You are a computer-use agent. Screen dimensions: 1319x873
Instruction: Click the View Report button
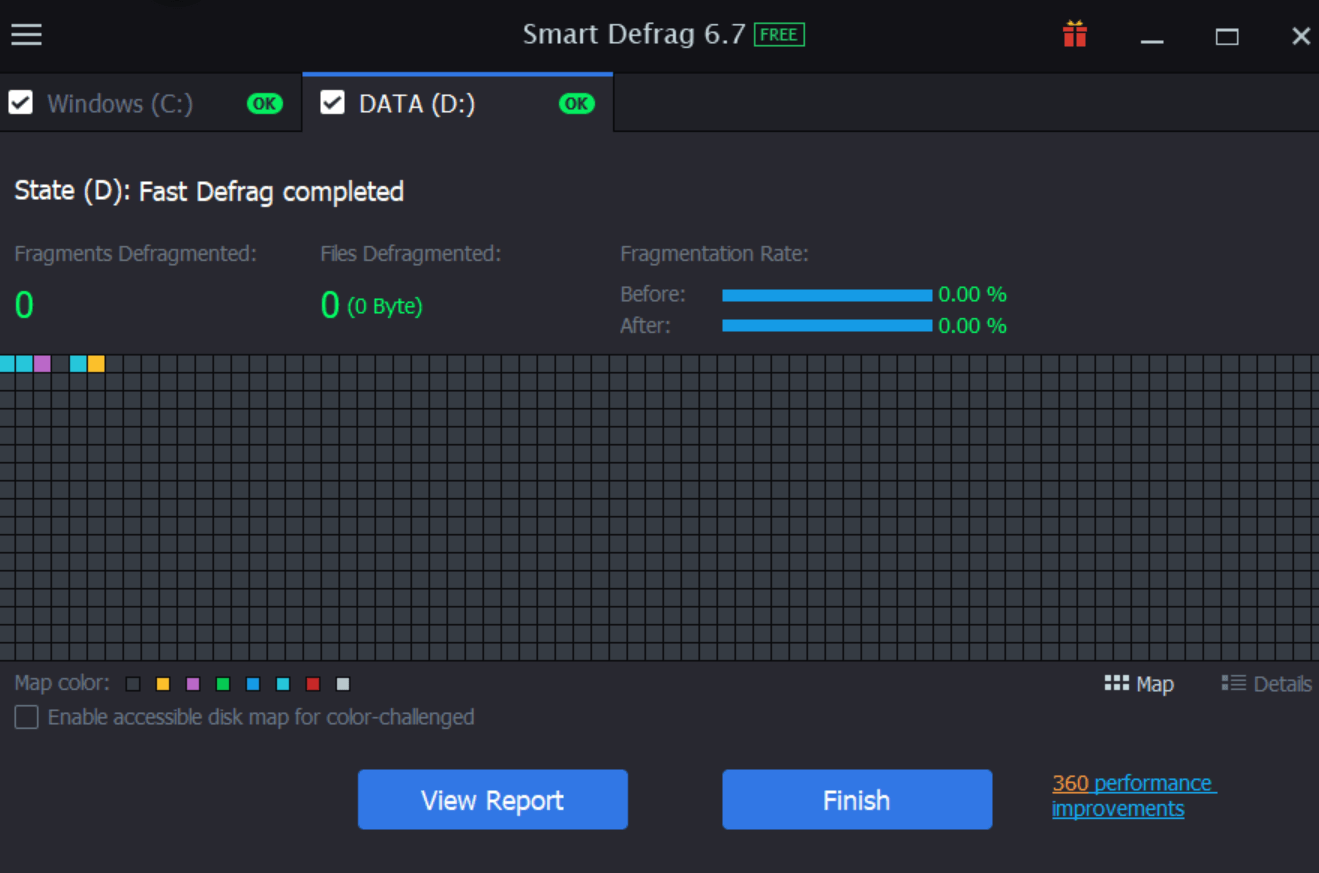[492, 799]
